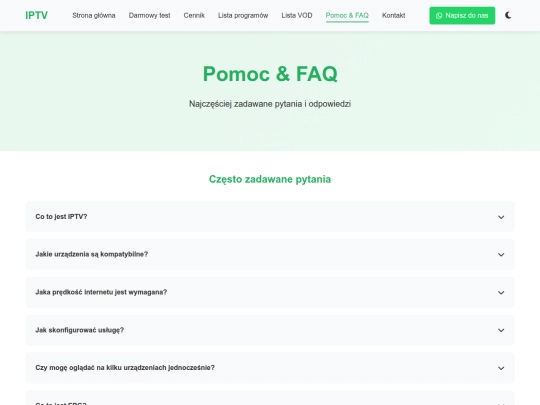Click the question Jak skonfigurować usługę?

coord(80,330)
